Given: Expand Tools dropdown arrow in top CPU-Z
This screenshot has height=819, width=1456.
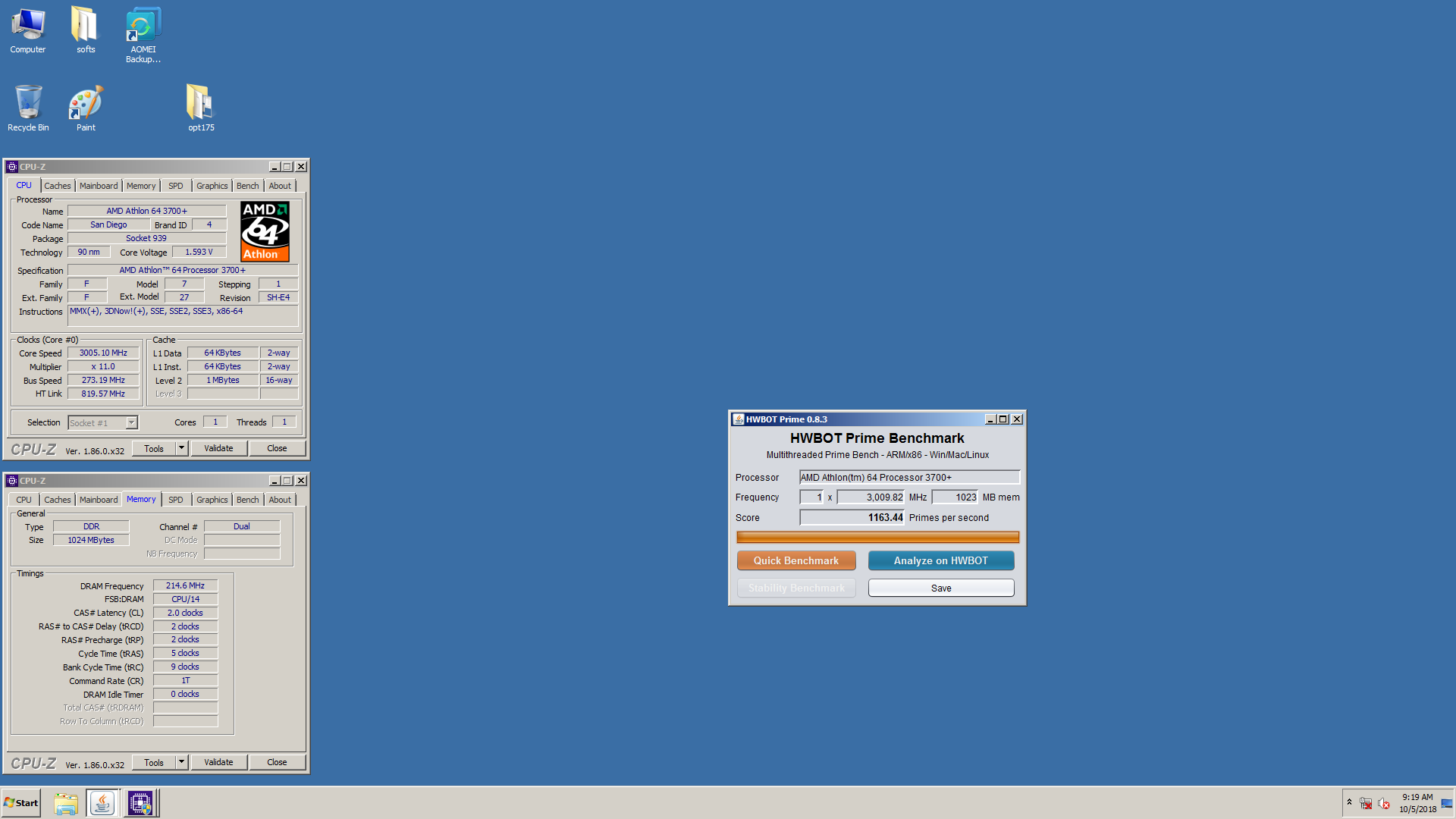Looking at the screenshot, I should pos(181,448).
